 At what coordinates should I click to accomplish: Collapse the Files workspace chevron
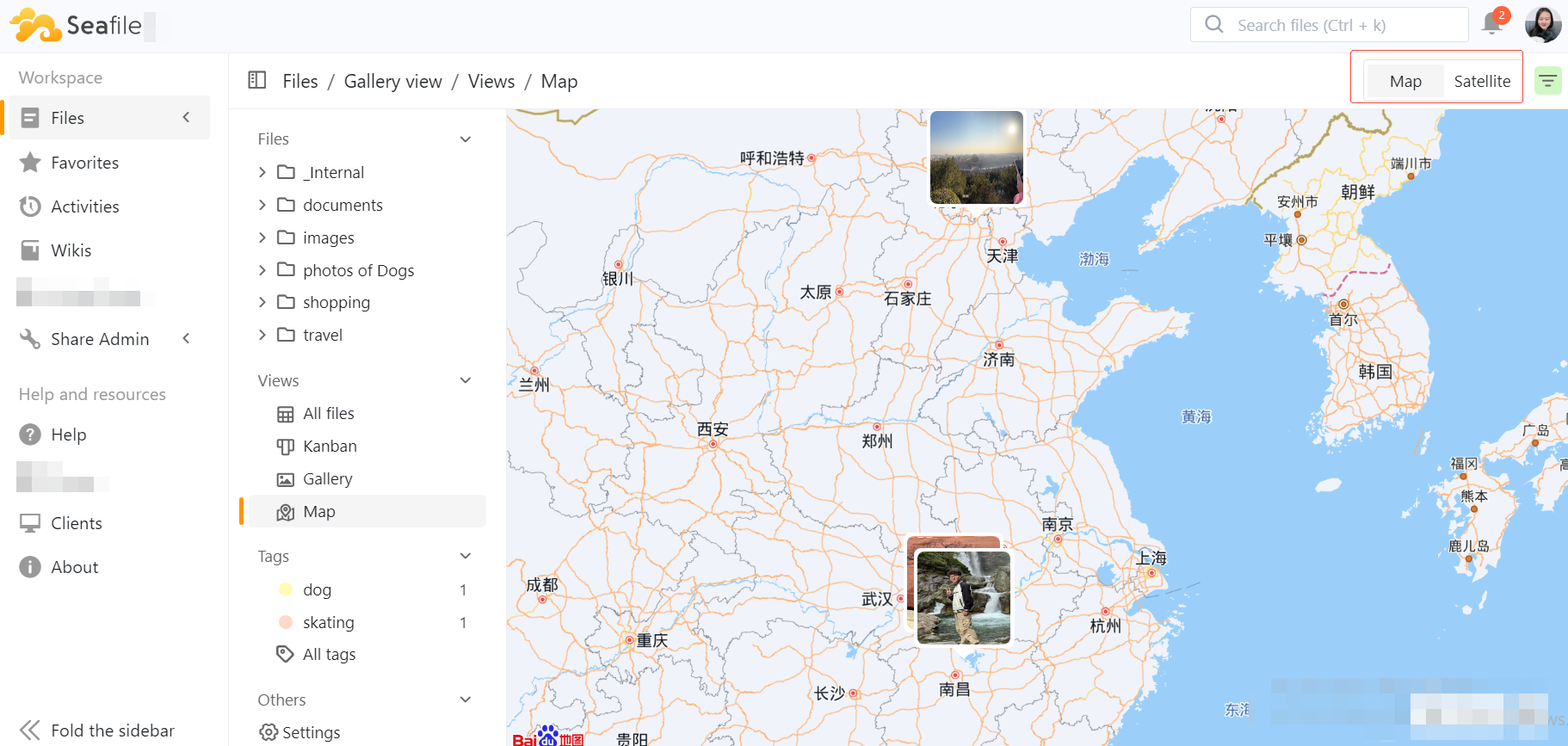point(187,118)
